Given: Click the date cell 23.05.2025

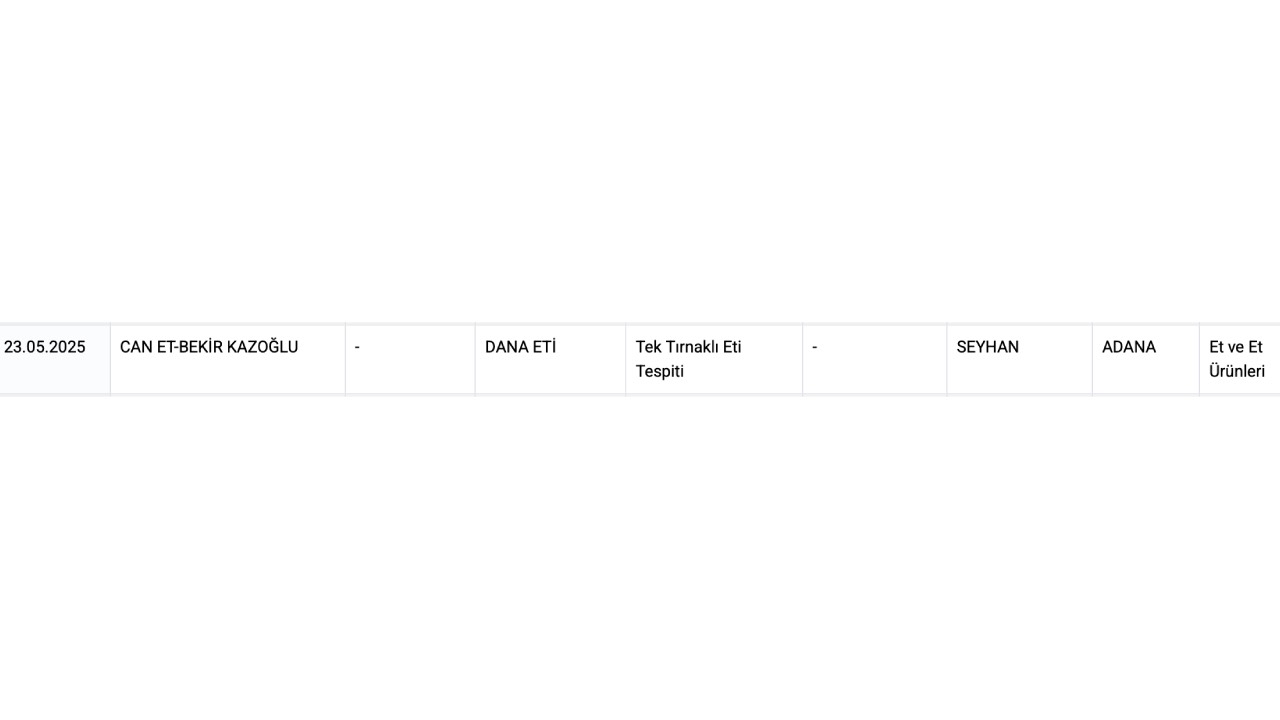Looking at the screenshot, I should (55, 359).
